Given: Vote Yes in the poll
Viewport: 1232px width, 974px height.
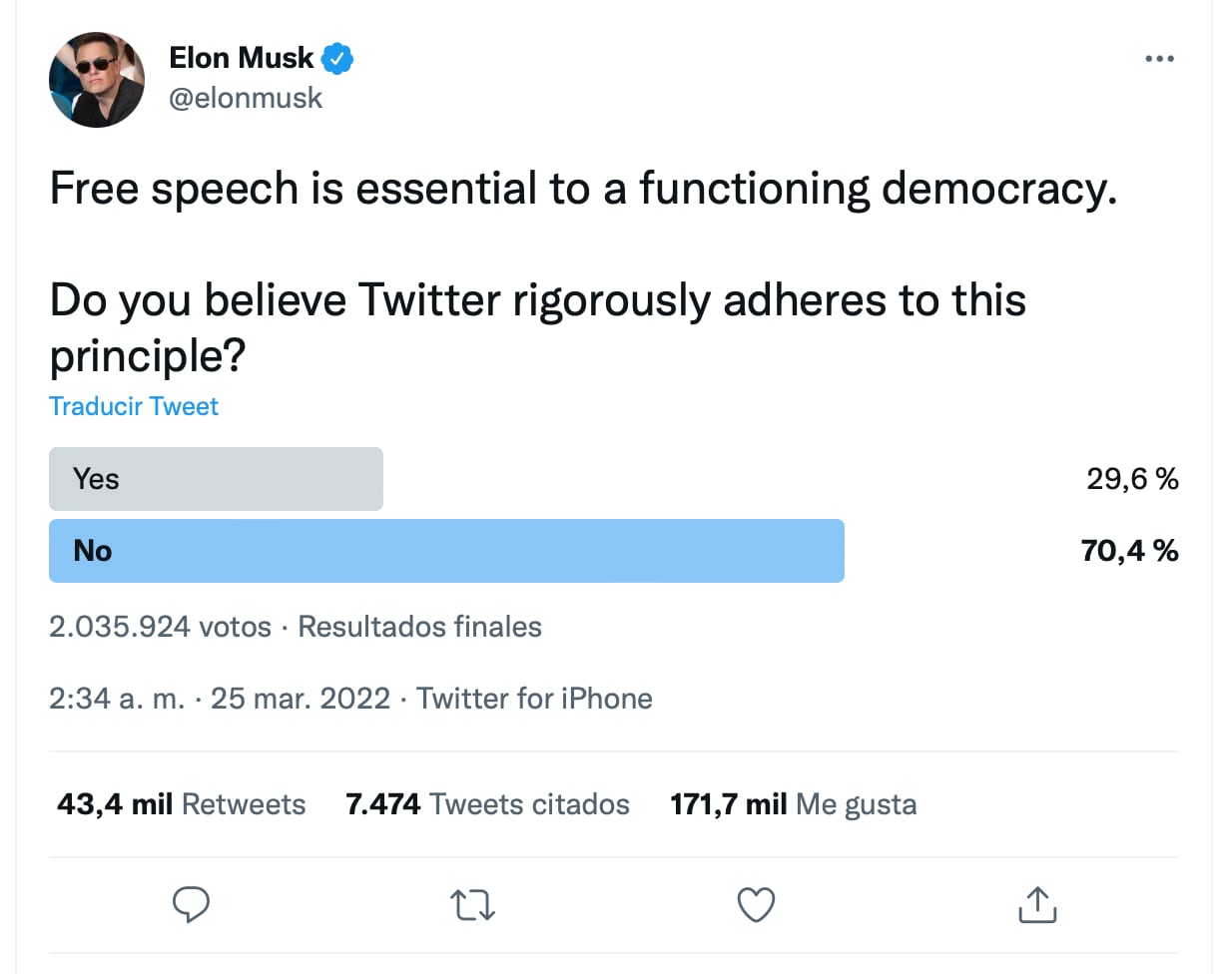Looking at the screenshot, I should (216, 479).
